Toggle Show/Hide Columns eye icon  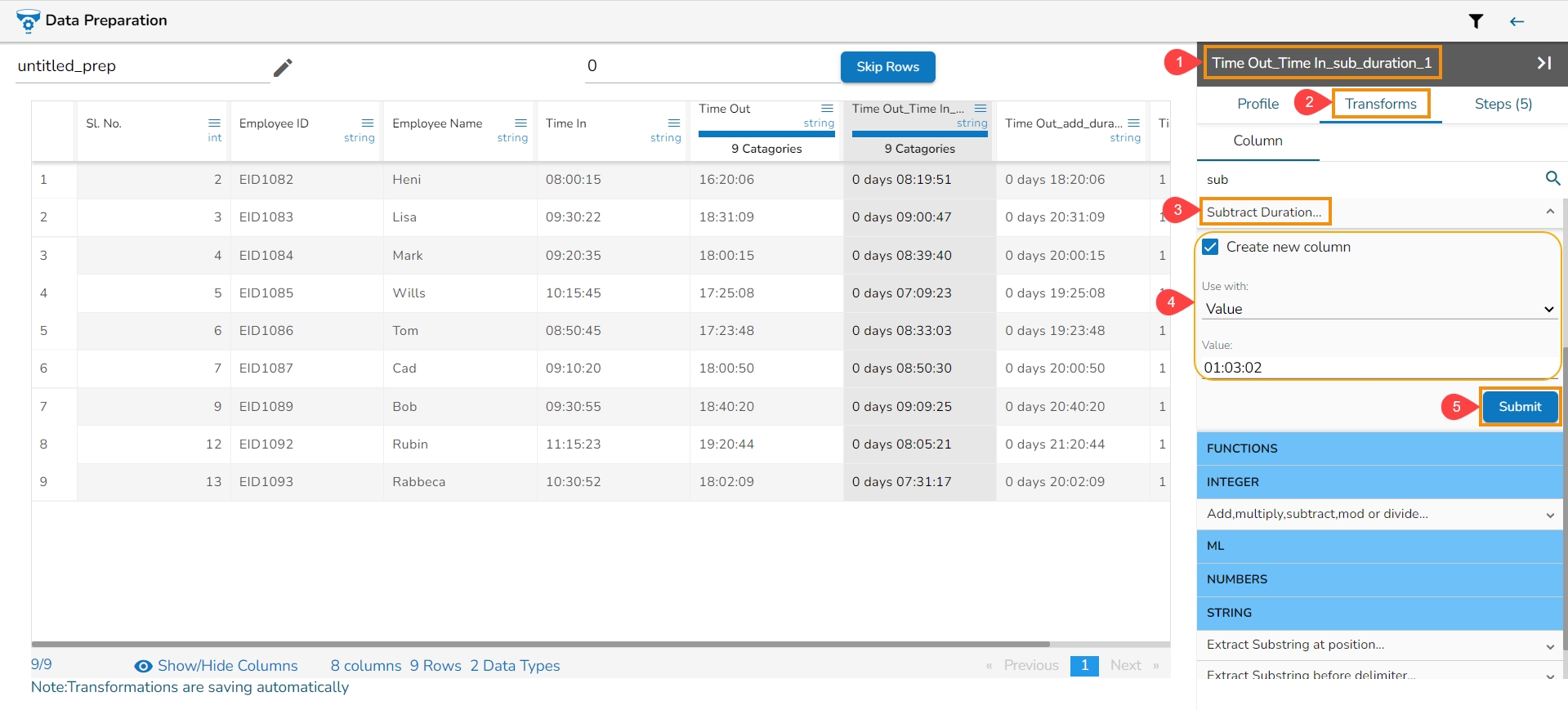pos(144,666)
